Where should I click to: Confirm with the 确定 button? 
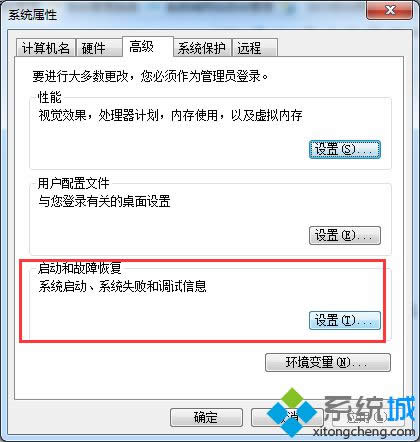(x=206, y=417)
